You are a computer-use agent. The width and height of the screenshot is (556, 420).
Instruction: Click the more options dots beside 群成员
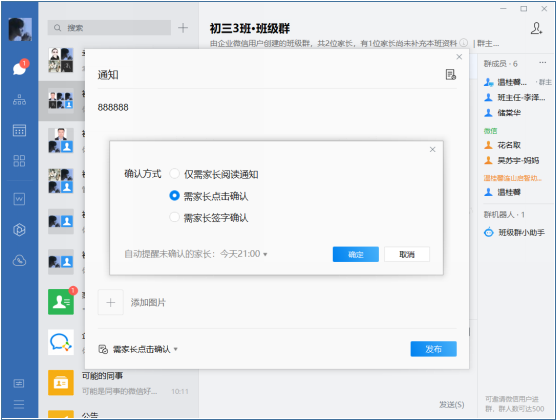pos(543,63)
